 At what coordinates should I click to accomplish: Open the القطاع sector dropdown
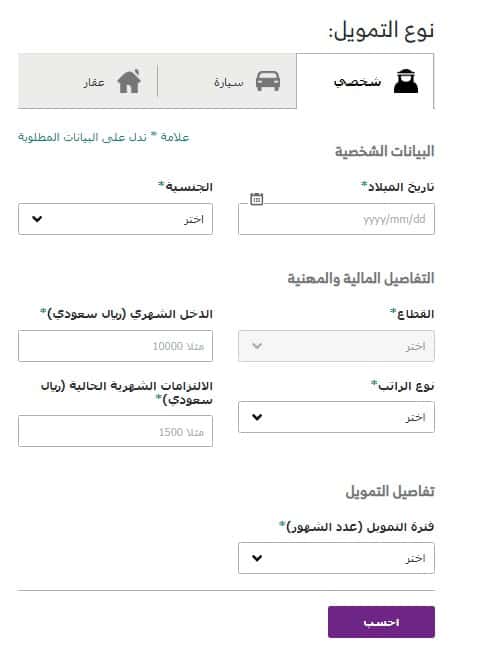tap(336, 346)
